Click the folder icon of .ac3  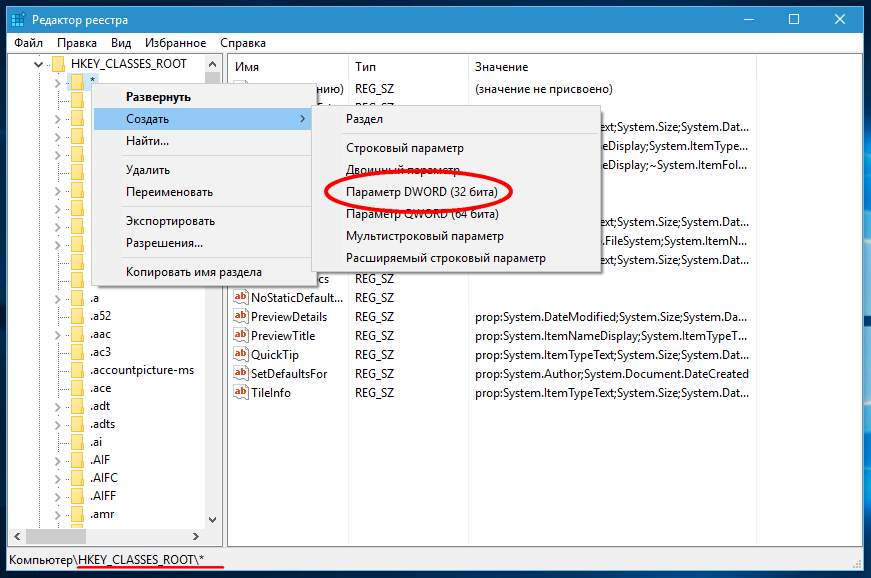click(77, 352)
